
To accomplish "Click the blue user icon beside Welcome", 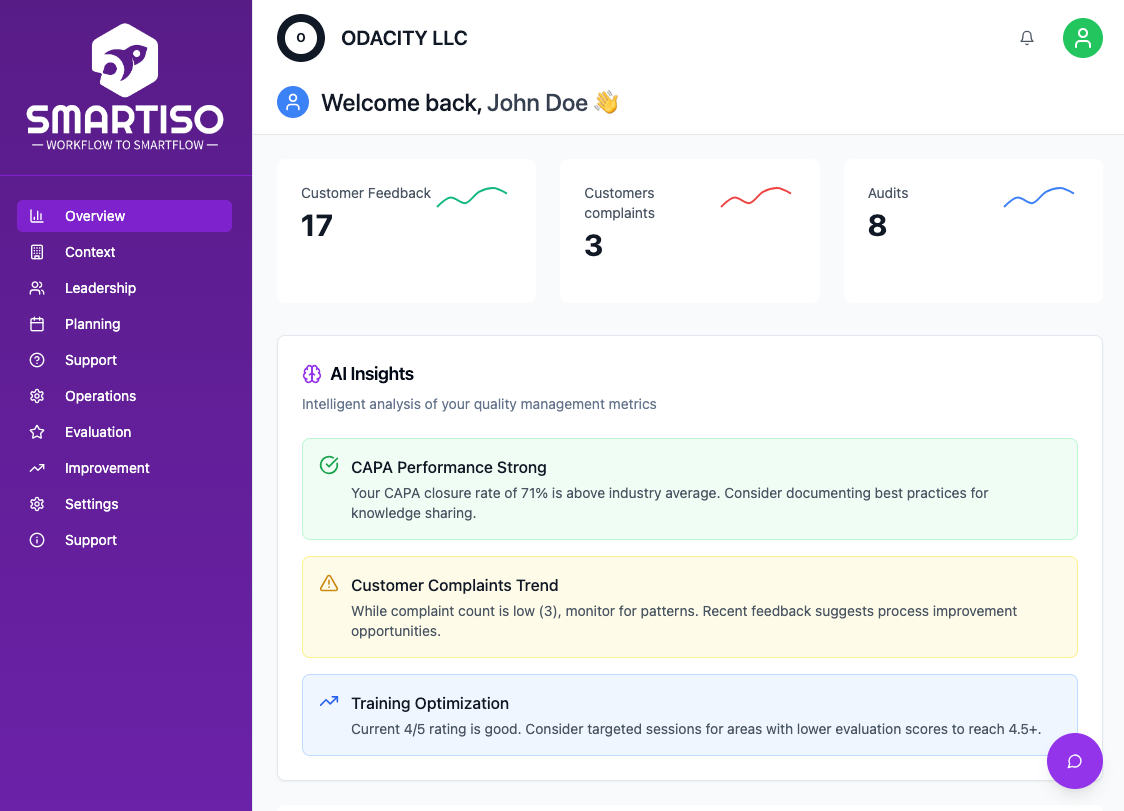I will [293, 102].
